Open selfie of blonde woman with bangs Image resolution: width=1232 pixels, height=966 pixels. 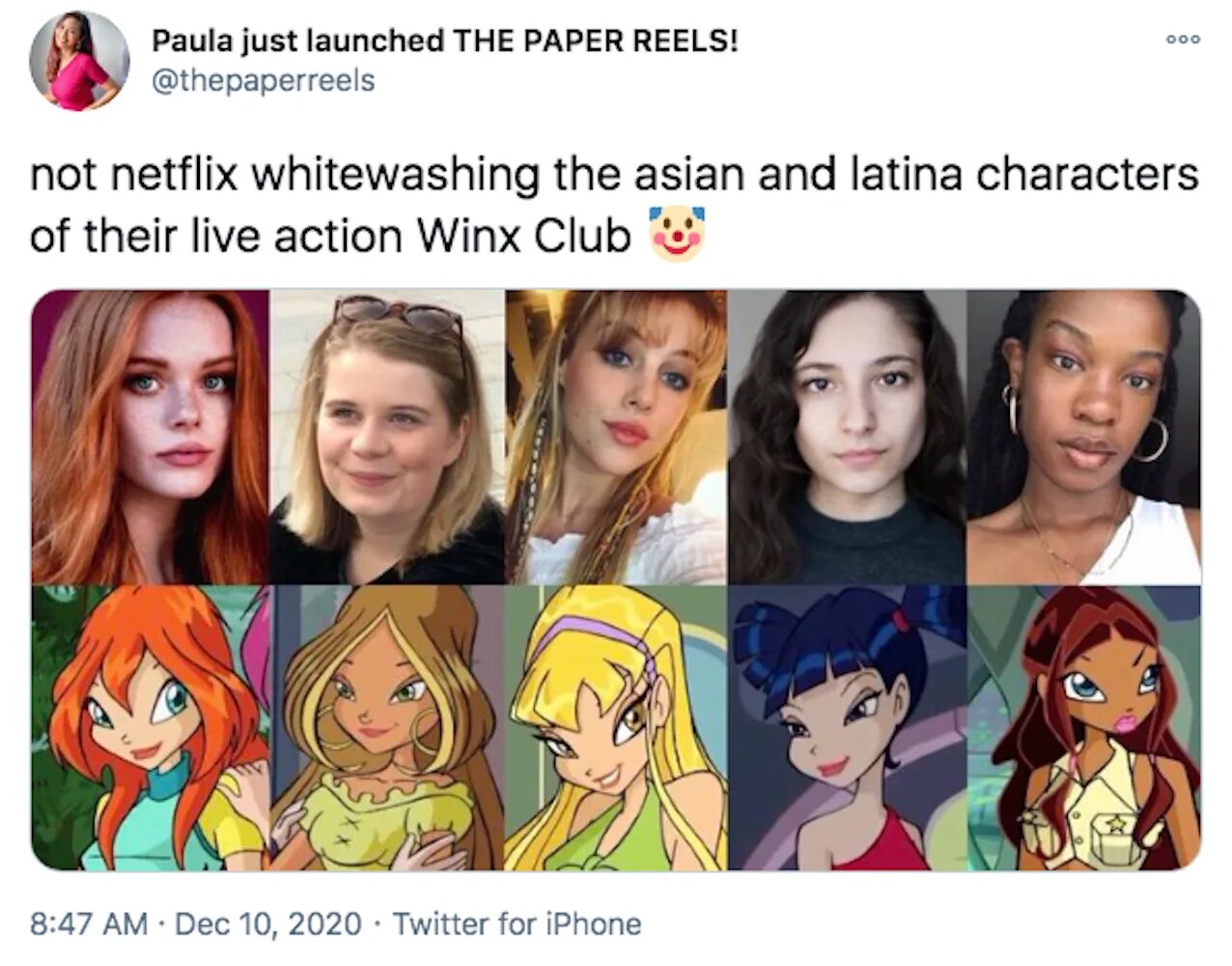point(616,437)
